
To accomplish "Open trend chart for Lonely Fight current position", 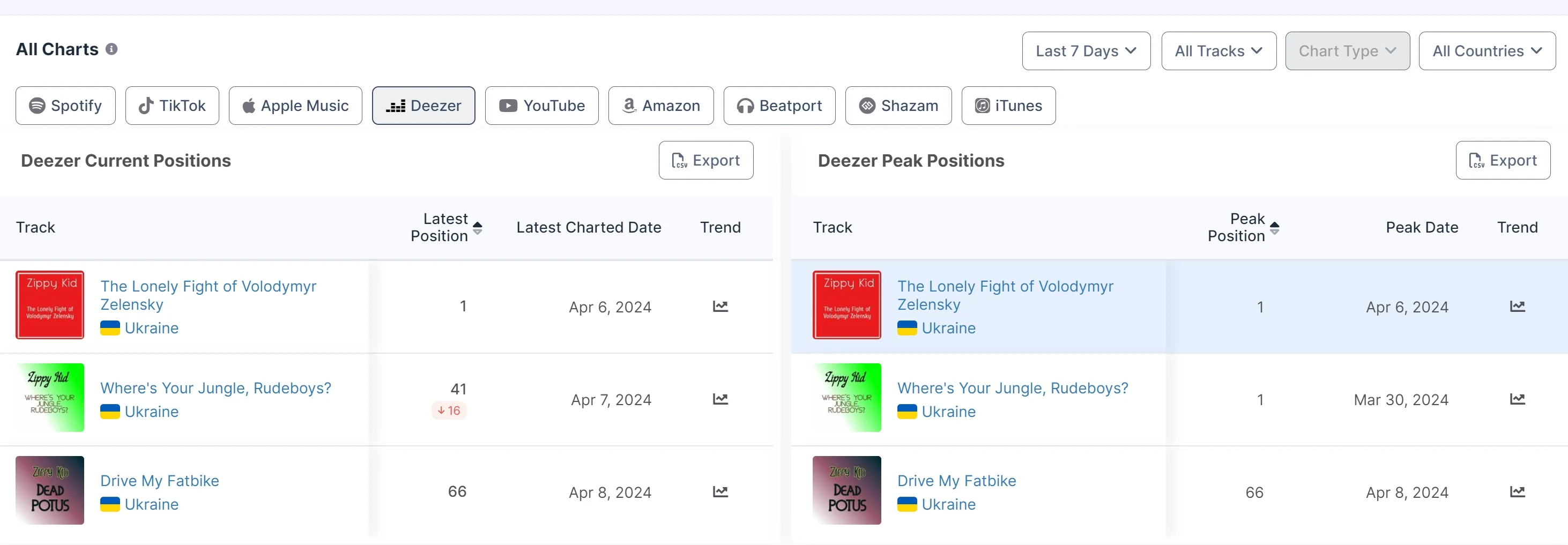I will 720,307.
